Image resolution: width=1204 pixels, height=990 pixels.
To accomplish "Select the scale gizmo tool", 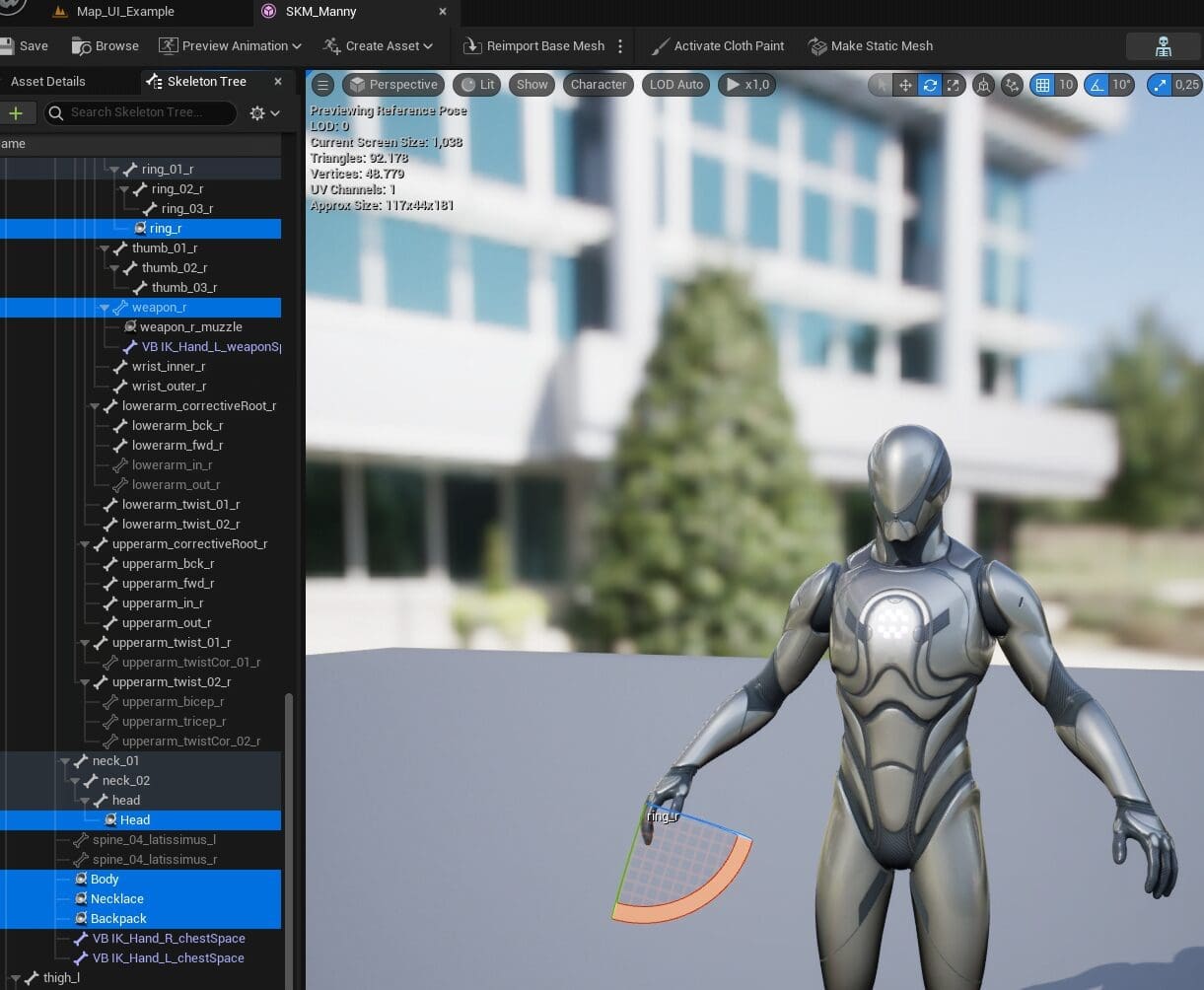I will tap(953, 85).
